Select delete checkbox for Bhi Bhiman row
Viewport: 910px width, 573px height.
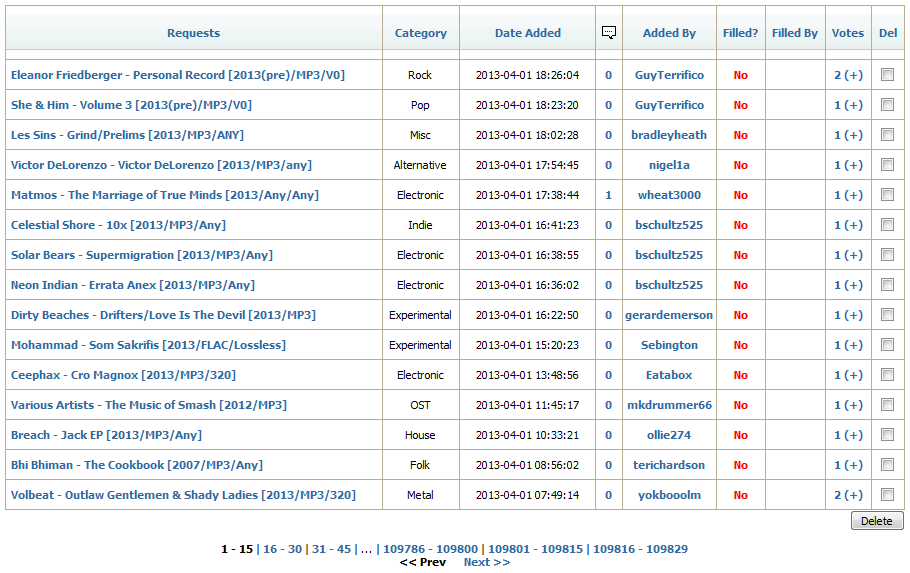point(887,464)
